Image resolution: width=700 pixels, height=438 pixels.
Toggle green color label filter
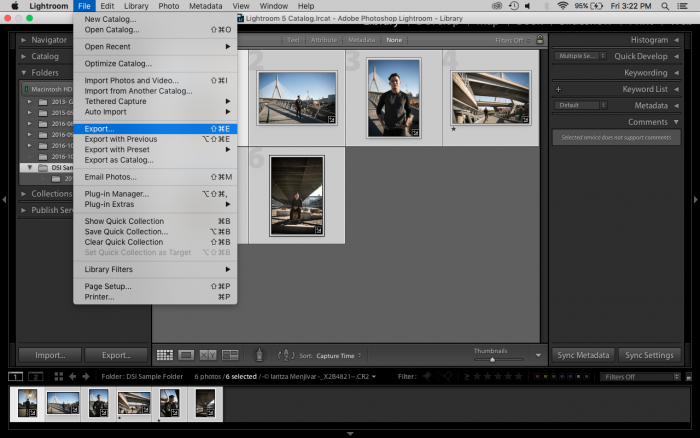click(x=554, y=376)
